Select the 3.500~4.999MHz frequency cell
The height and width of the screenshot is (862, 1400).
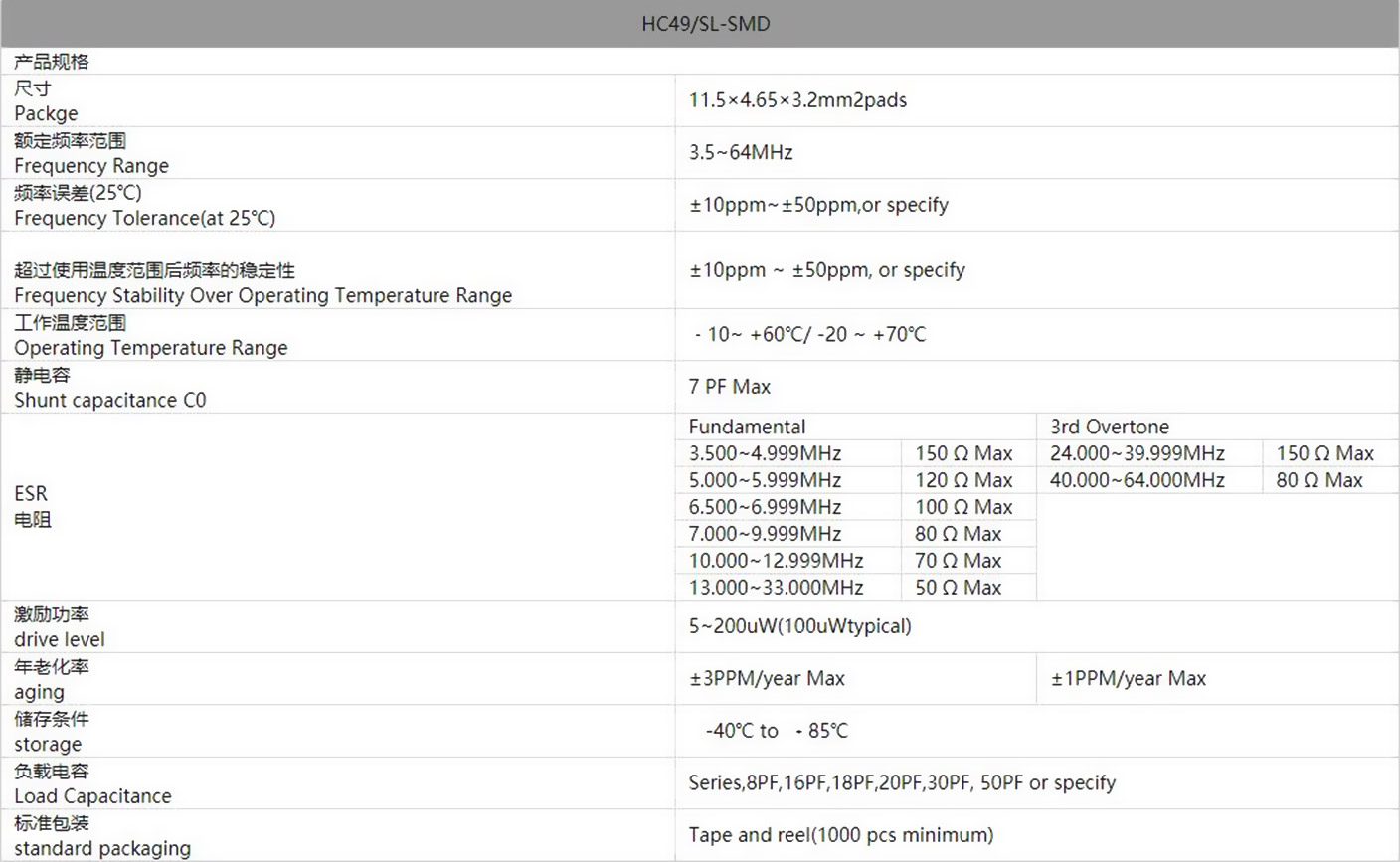tap(765, 454)
